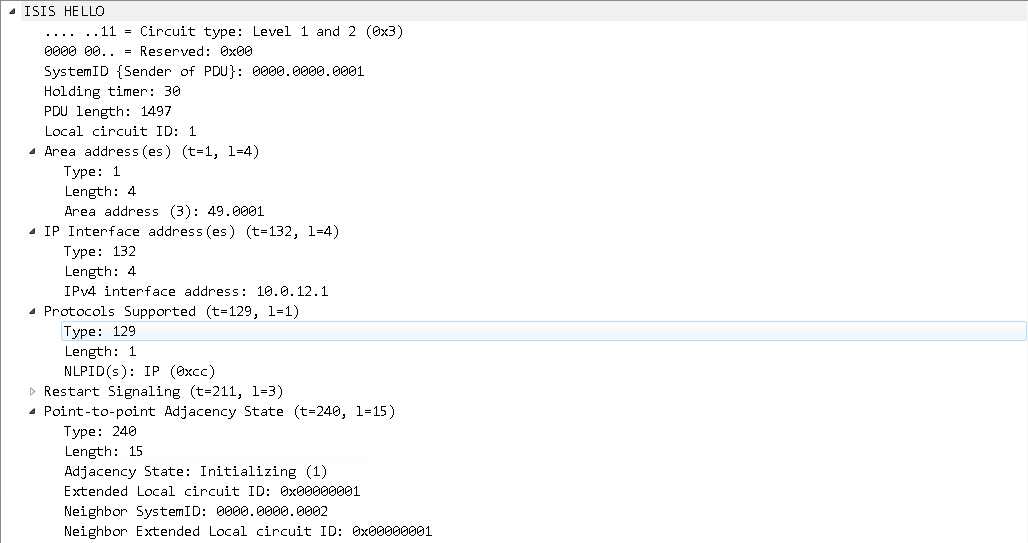Select the NLPID(s): IP (0xcc) field
The width and height of the screenshot is (1028, 543).
pos(139,371)
